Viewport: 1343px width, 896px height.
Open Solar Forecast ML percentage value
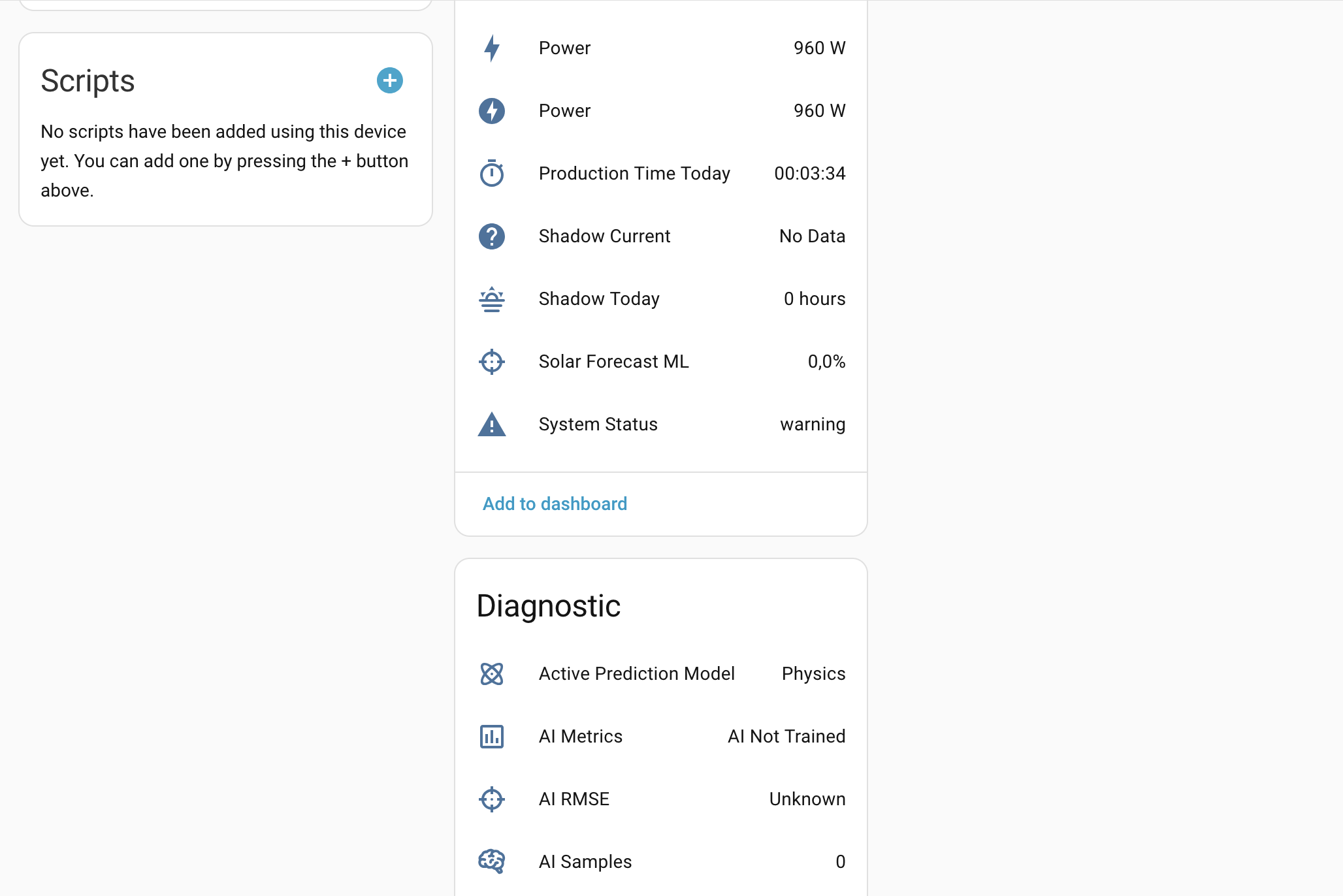[x=826, y=362]
